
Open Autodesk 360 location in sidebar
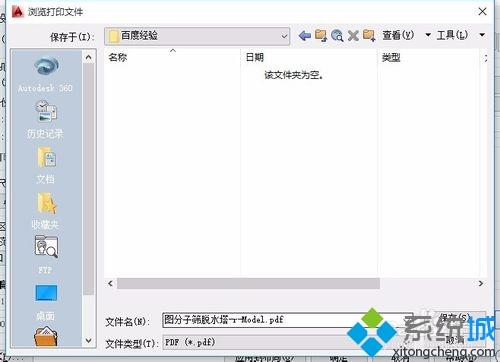tap(46, 75)
